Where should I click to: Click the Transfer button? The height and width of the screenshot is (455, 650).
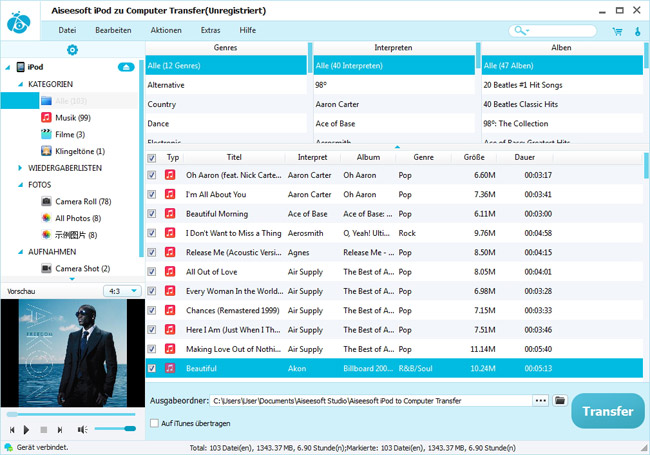608,411
